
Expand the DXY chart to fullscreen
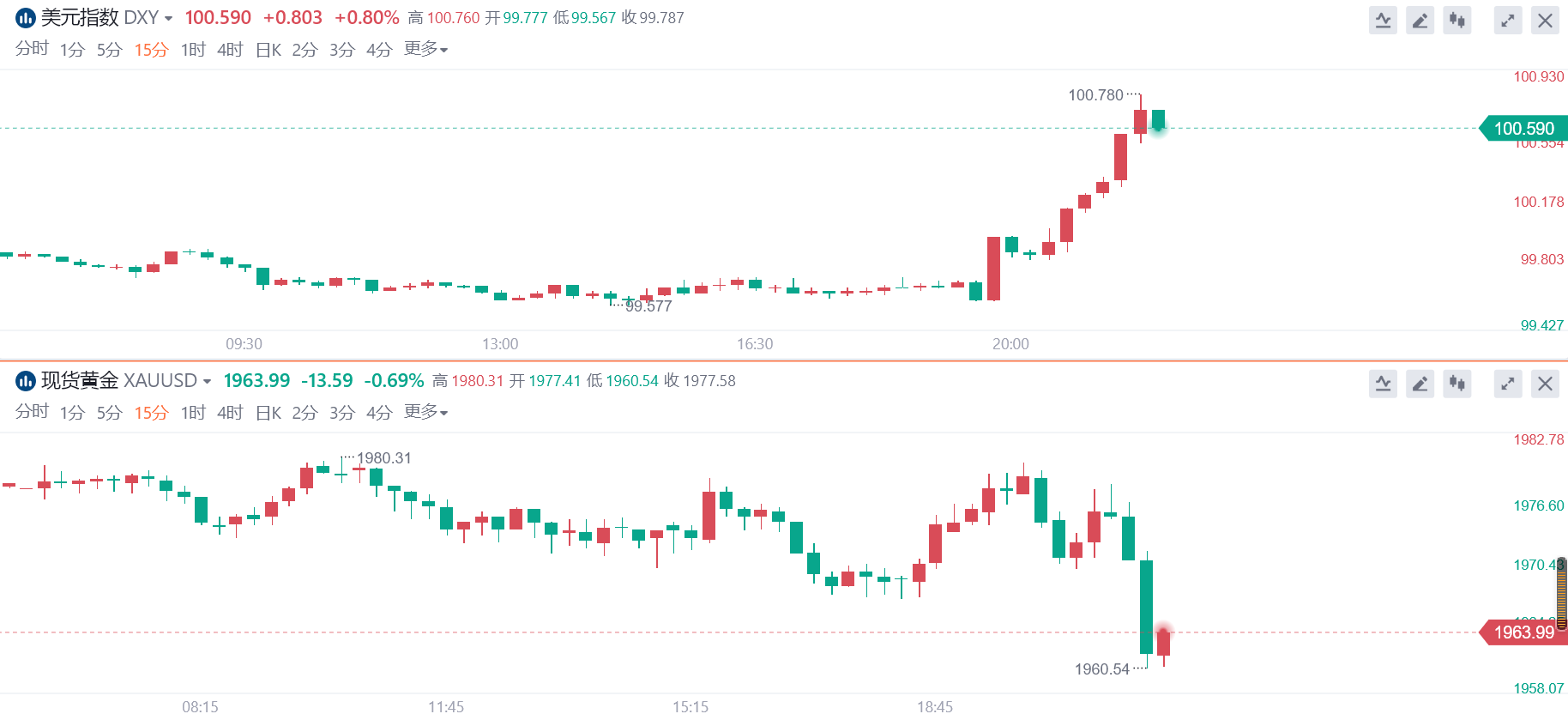pyautogui.click(x=1507, y=21)
